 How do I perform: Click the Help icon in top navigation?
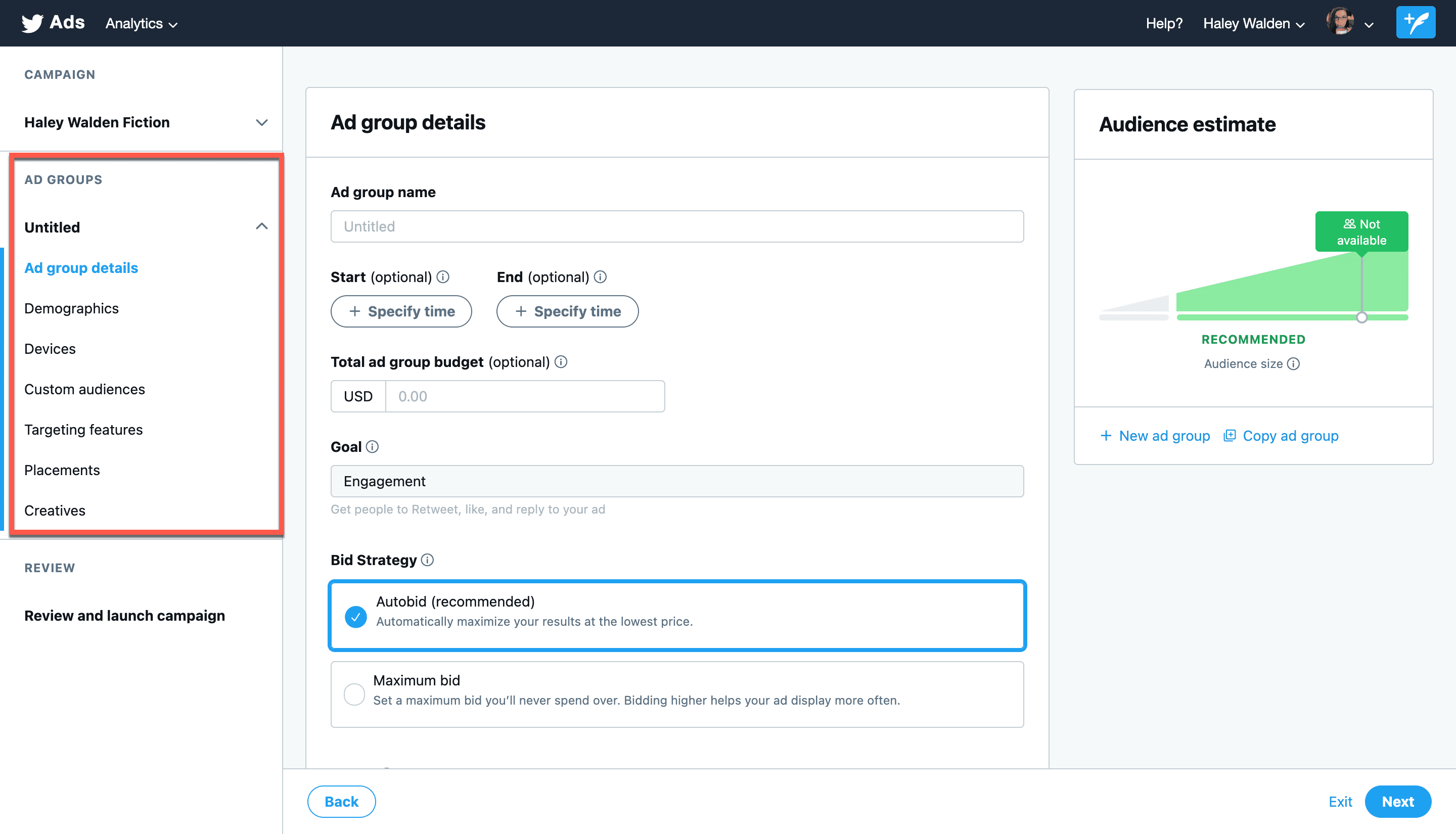point(1162,23)
